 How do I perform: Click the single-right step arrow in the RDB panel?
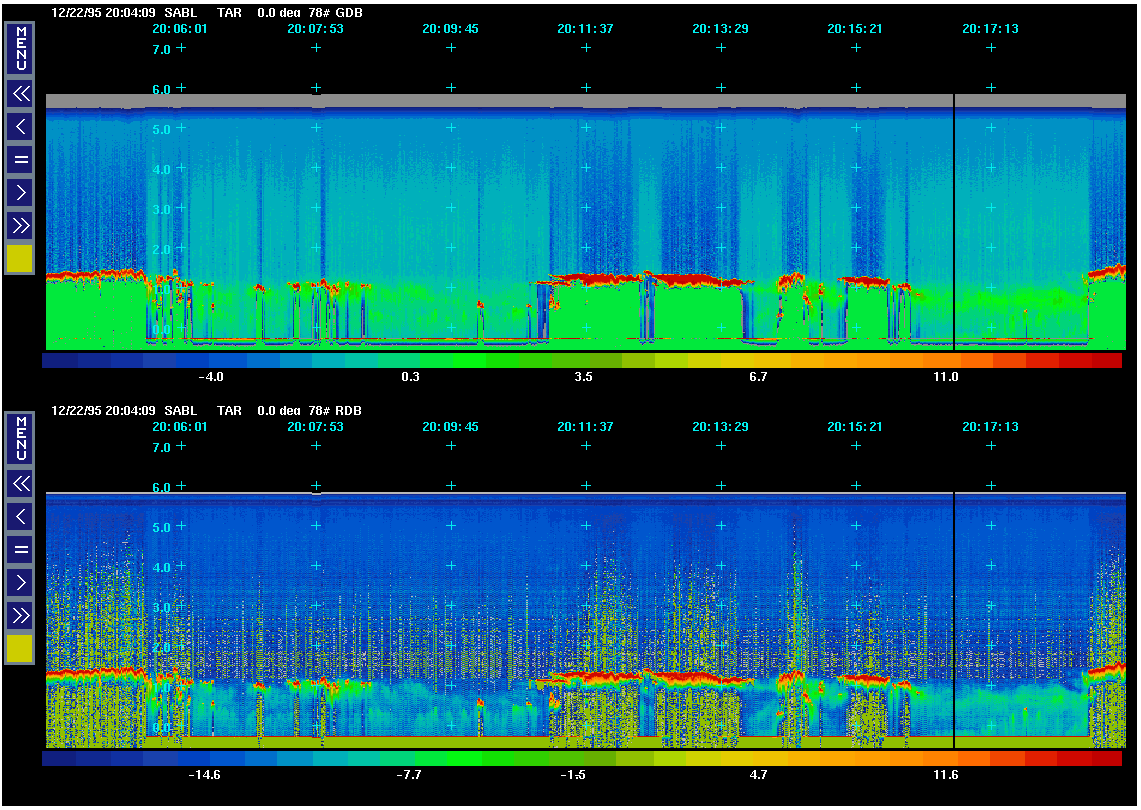(20, 582)
